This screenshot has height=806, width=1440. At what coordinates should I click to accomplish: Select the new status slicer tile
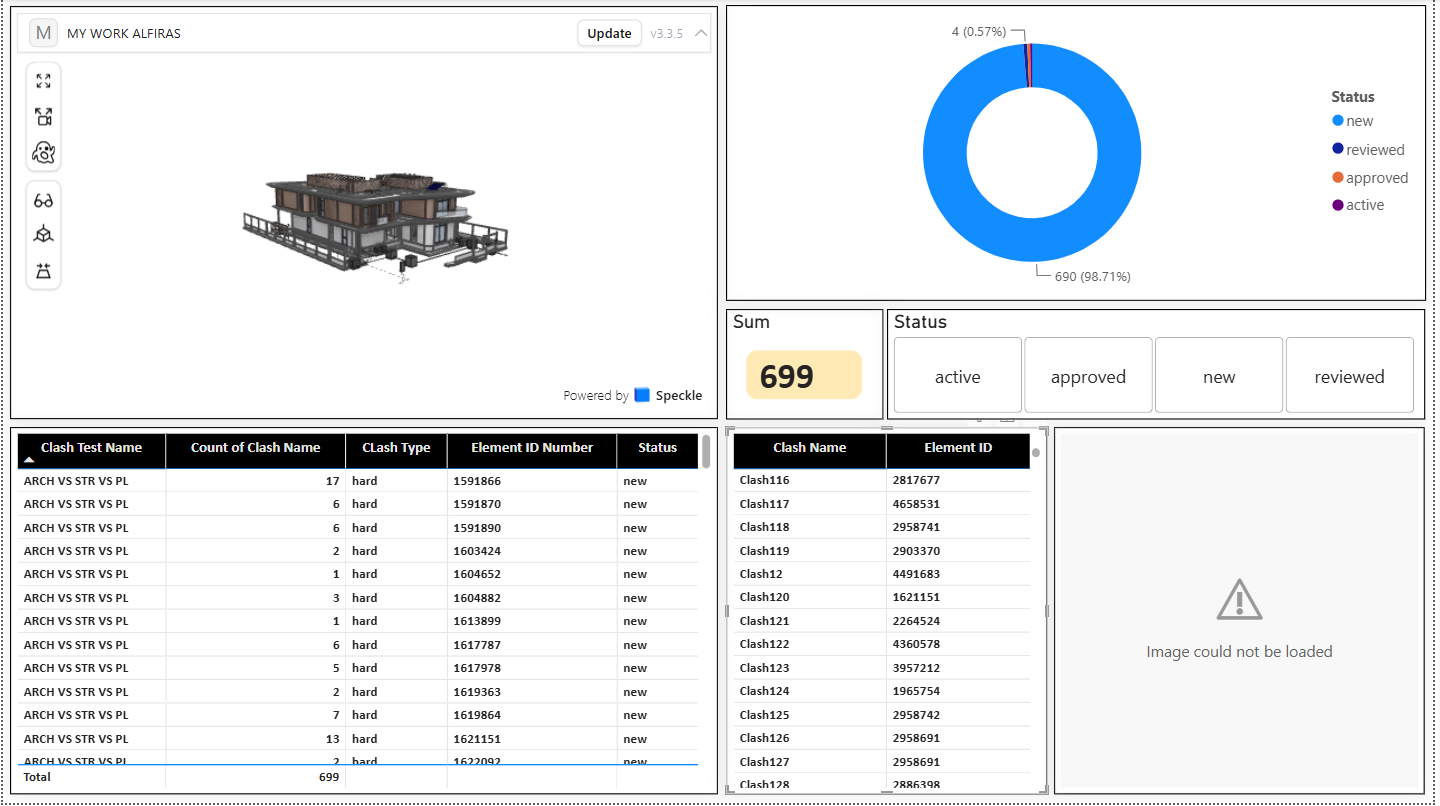pyautogui.click(x=1219, y=375)
